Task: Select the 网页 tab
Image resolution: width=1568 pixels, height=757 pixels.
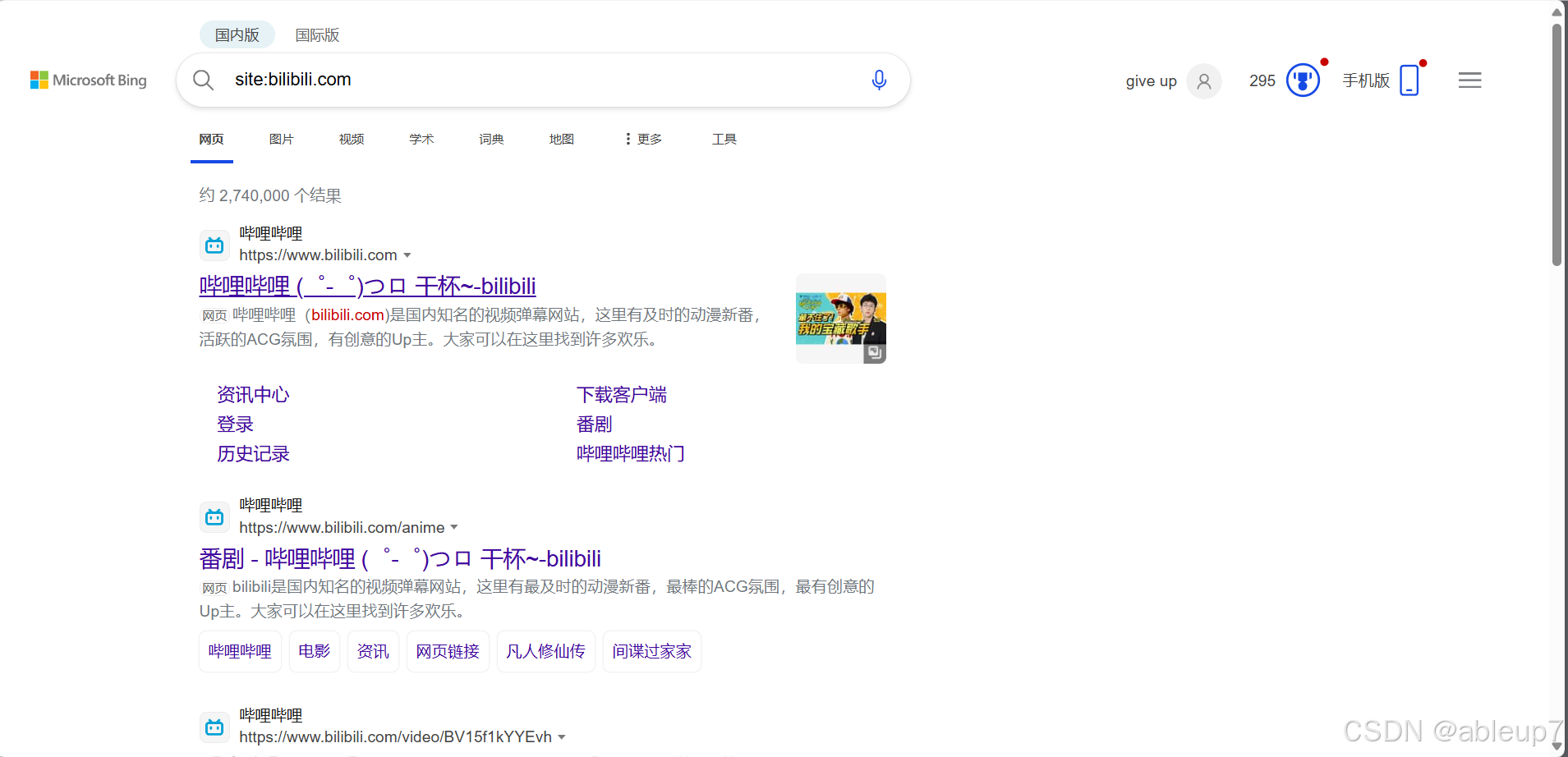Action: pos(211,140)
